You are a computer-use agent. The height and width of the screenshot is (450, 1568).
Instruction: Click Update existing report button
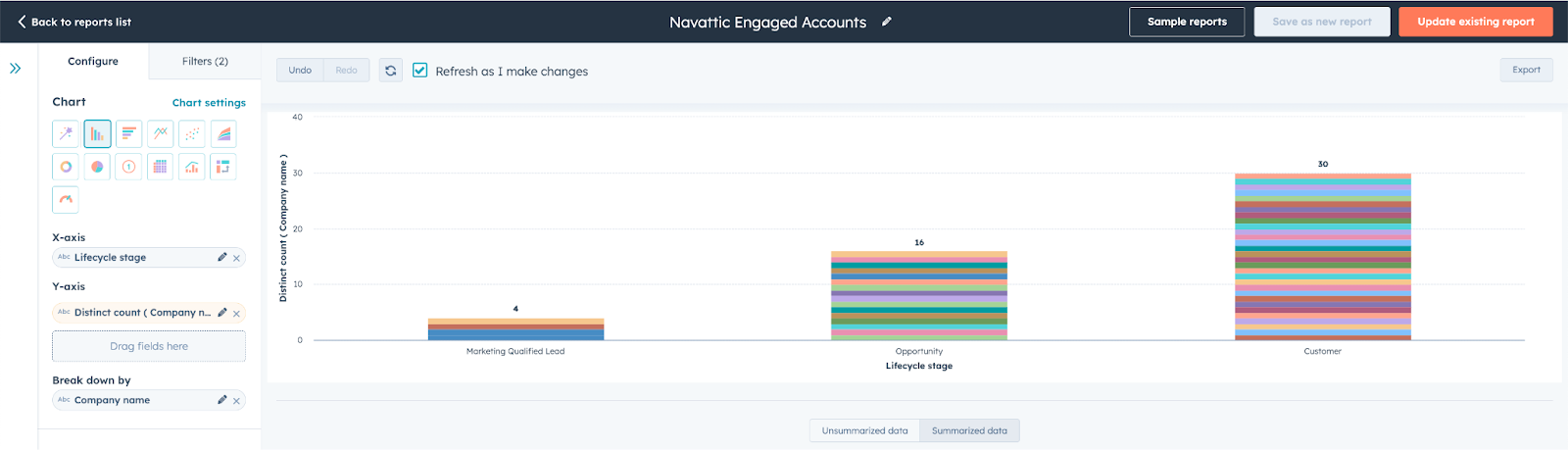pos(1475,22)
